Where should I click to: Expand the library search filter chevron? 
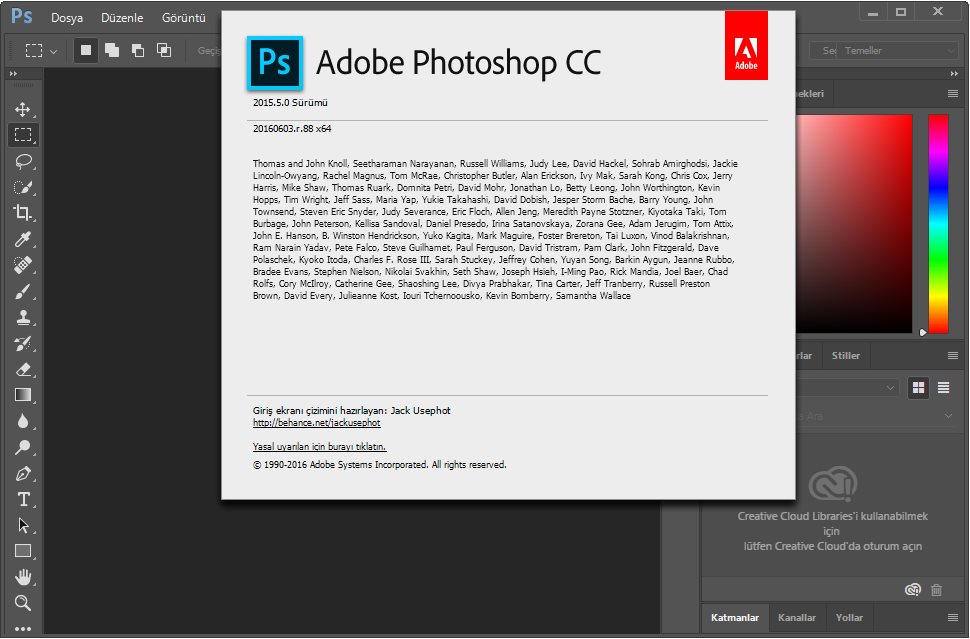948,416
